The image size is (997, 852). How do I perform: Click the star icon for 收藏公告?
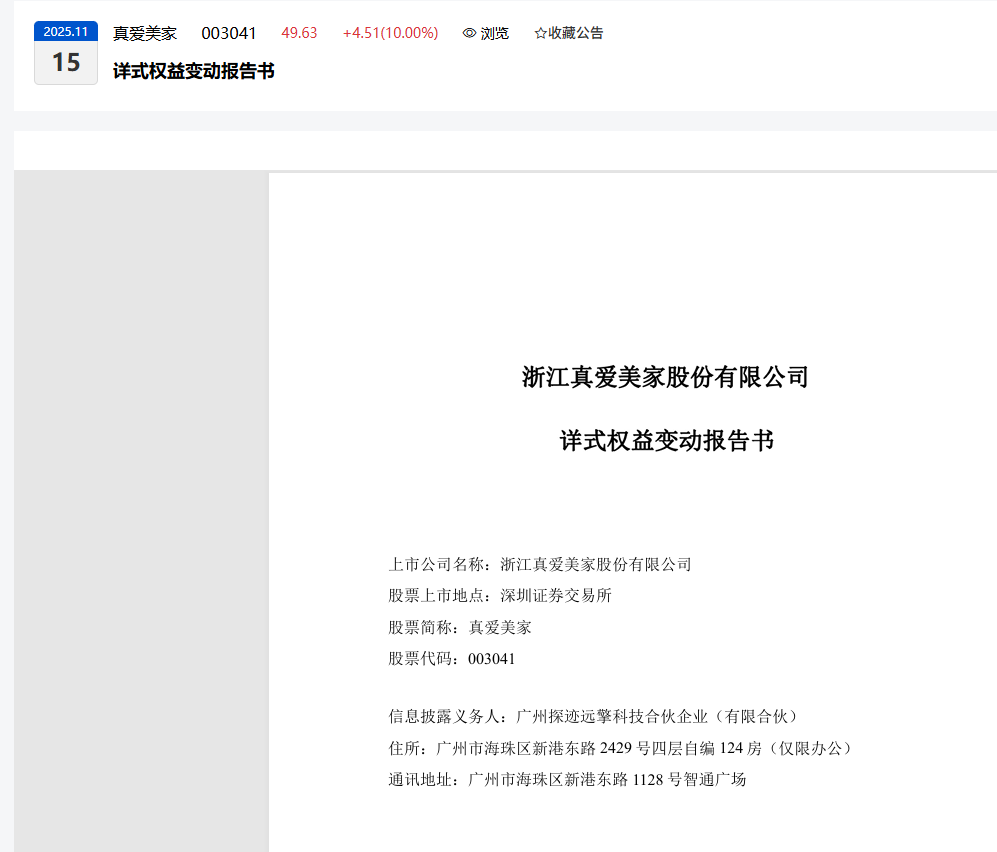tap(540, 33)
